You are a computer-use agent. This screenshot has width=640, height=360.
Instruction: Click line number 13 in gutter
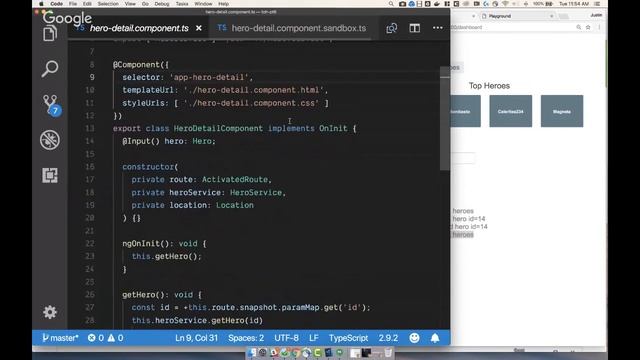[90, 128]
